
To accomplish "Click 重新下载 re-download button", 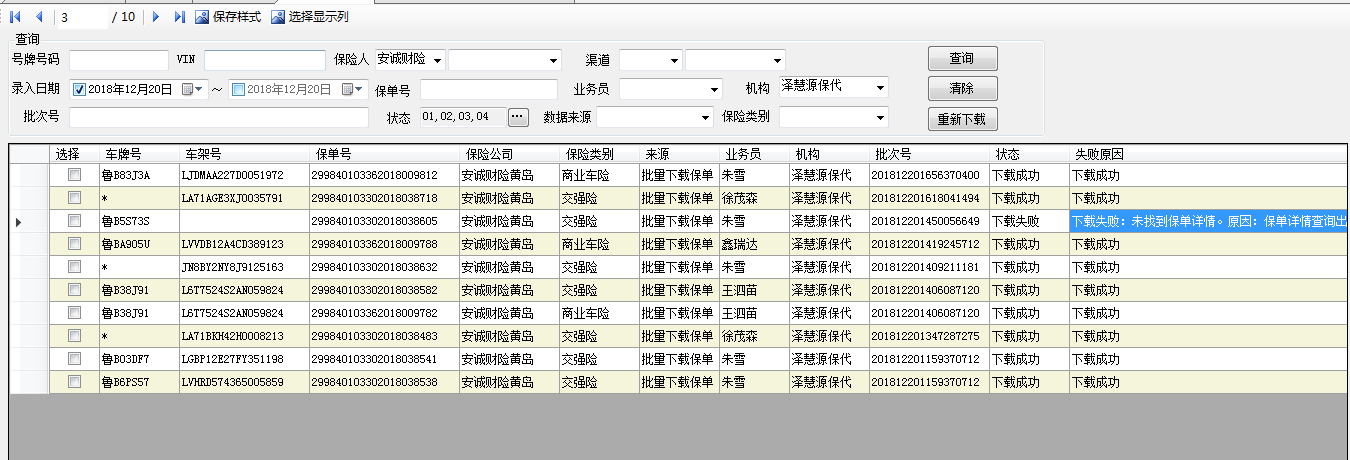I will 962,119.
